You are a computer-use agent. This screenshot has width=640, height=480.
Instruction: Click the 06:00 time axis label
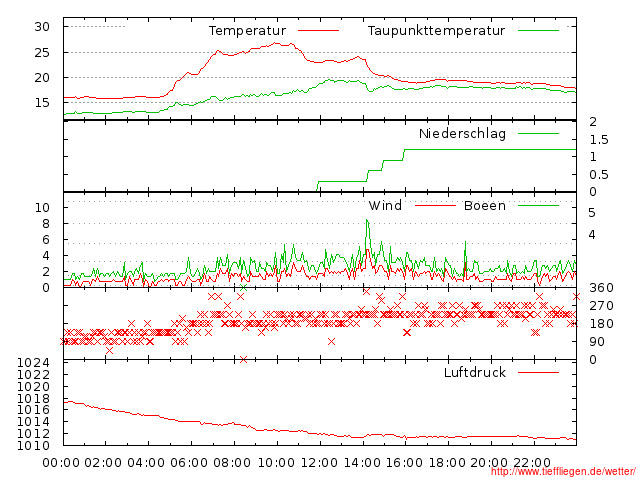(x=189, y=463)
